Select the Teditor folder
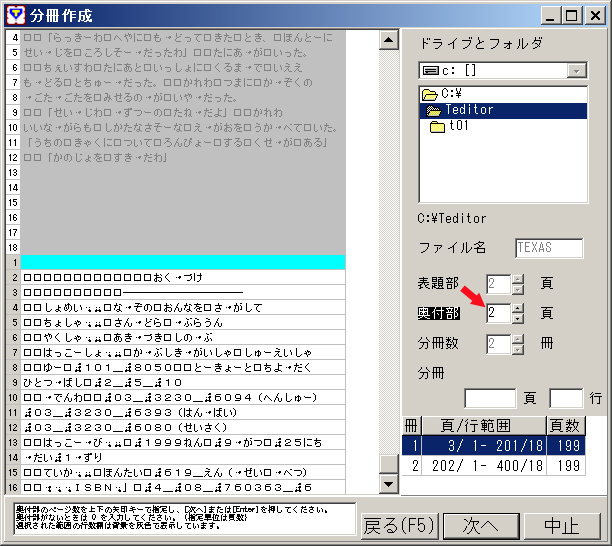 468,110
